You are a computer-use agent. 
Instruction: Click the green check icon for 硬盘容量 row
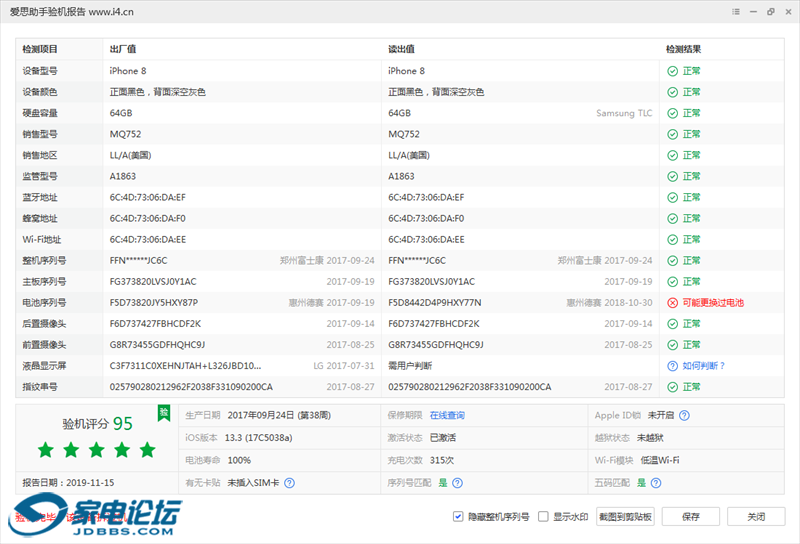coord(672,113)
